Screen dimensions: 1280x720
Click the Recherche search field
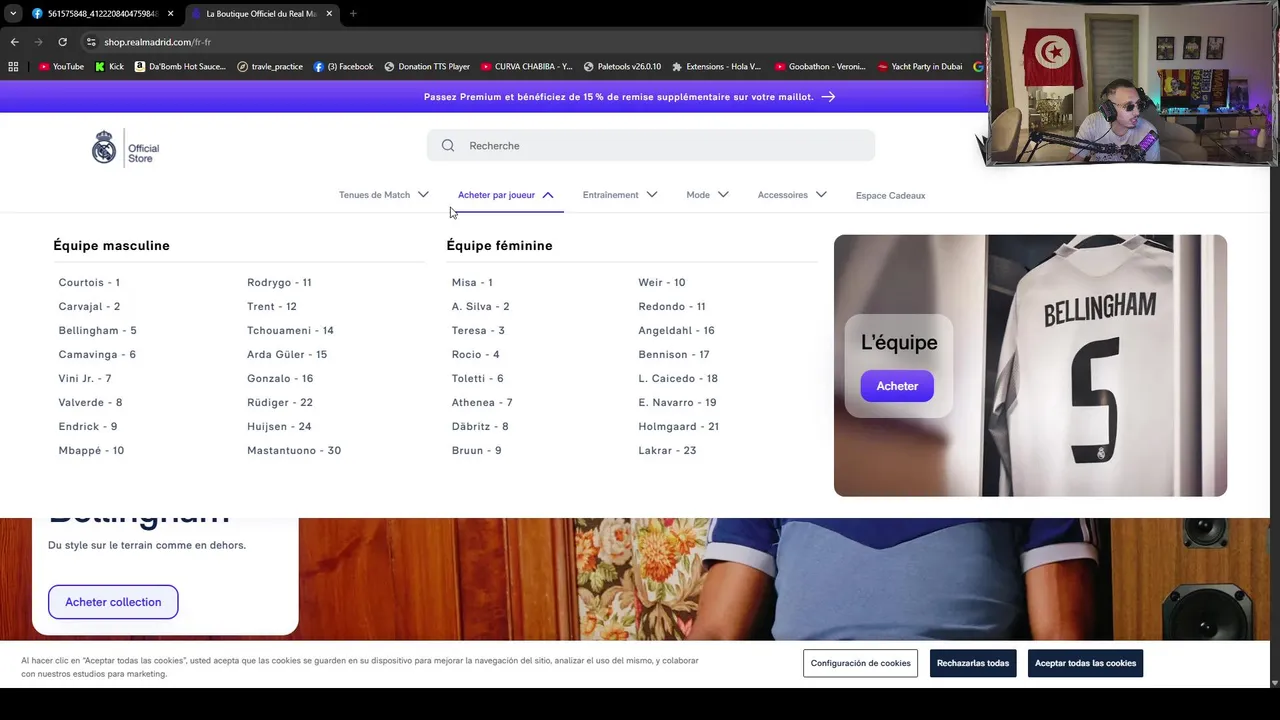[651, 146]
